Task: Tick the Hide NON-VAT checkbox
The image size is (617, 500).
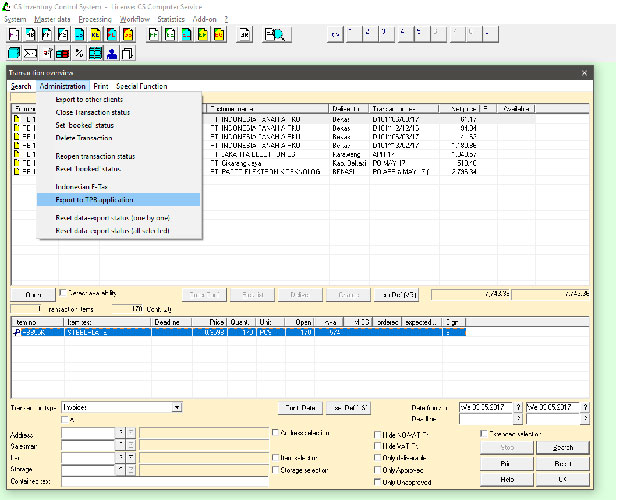Action: point(377,434)
